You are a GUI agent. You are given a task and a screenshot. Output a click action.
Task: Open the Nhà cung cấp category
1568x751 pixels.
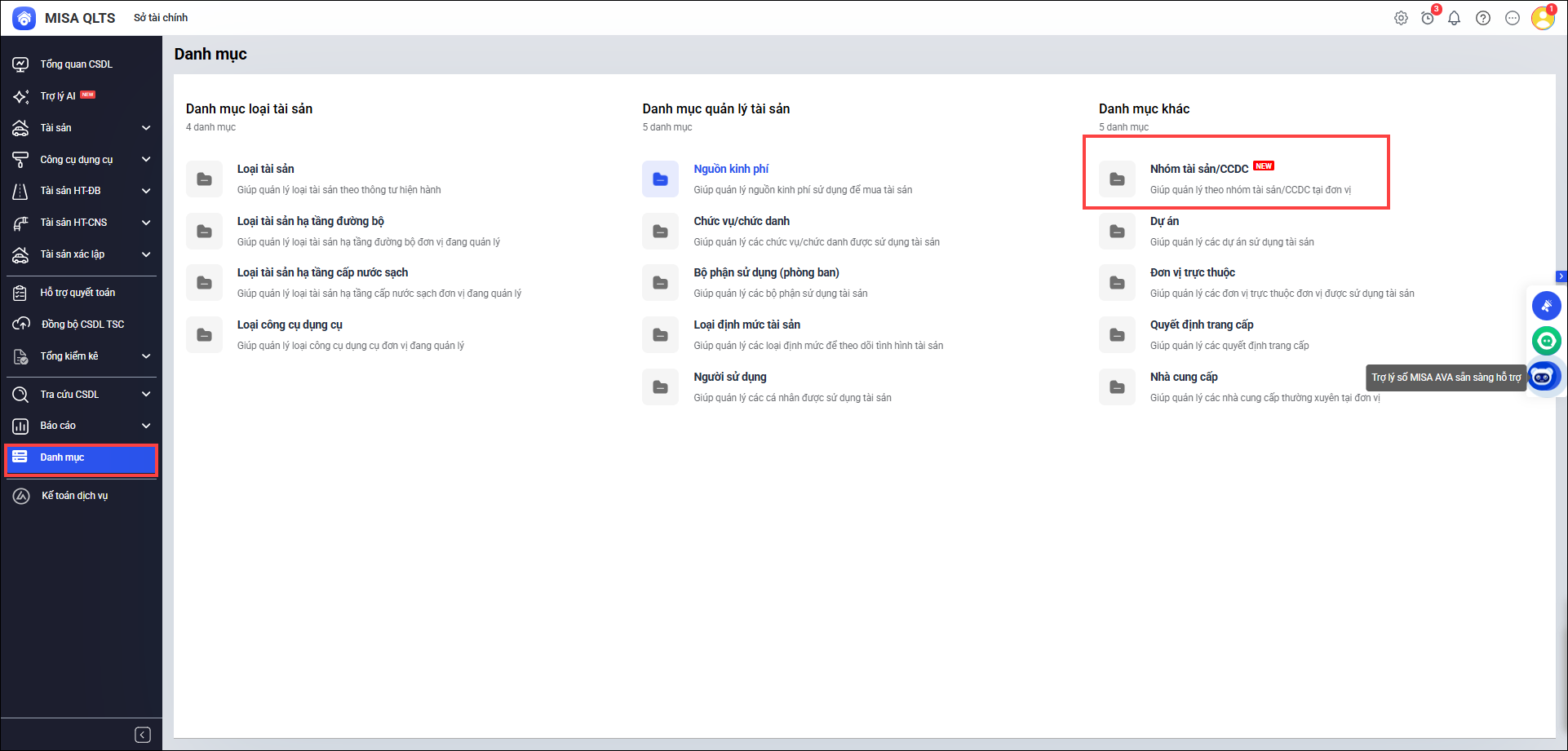1183,377
